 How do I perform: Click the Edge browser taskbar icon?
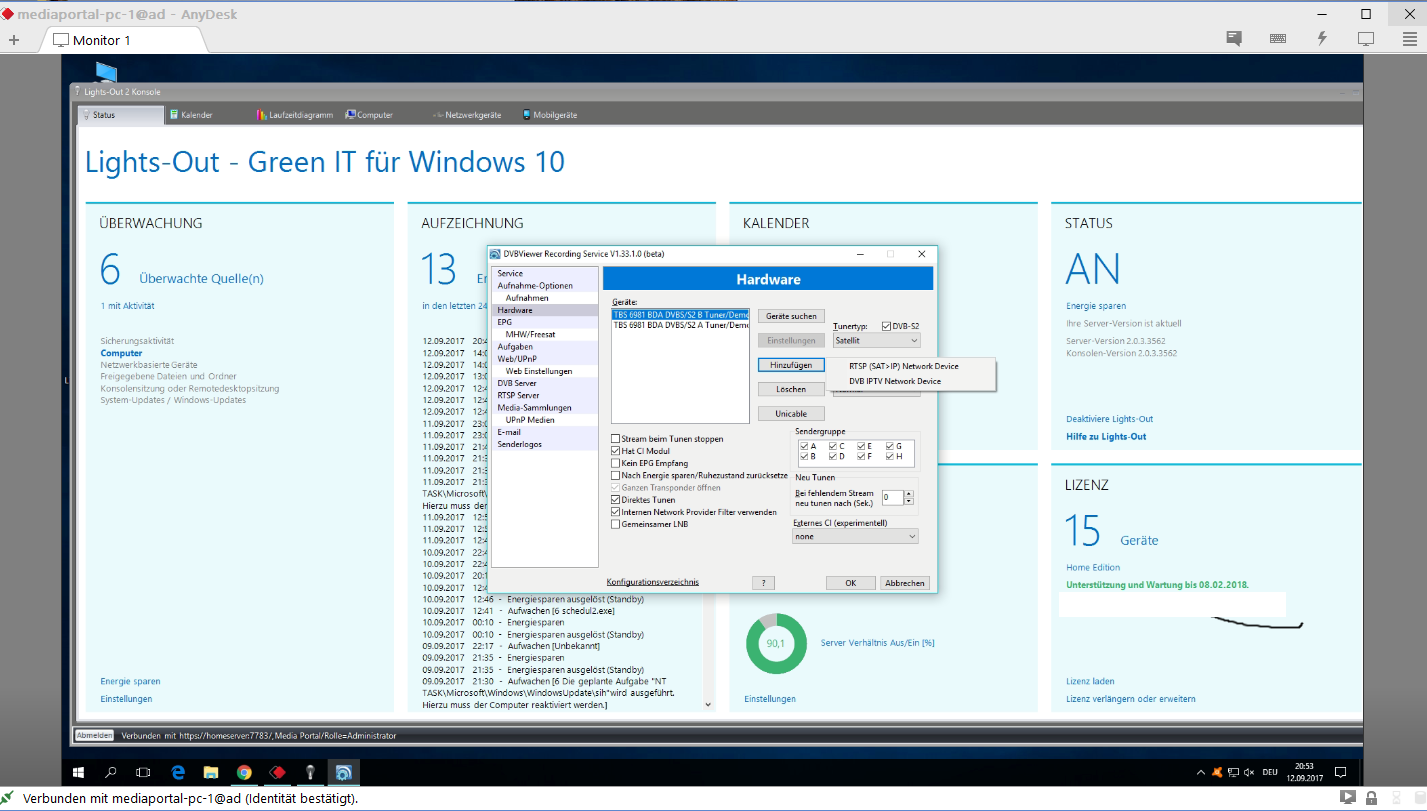click(x=178, y=772)
